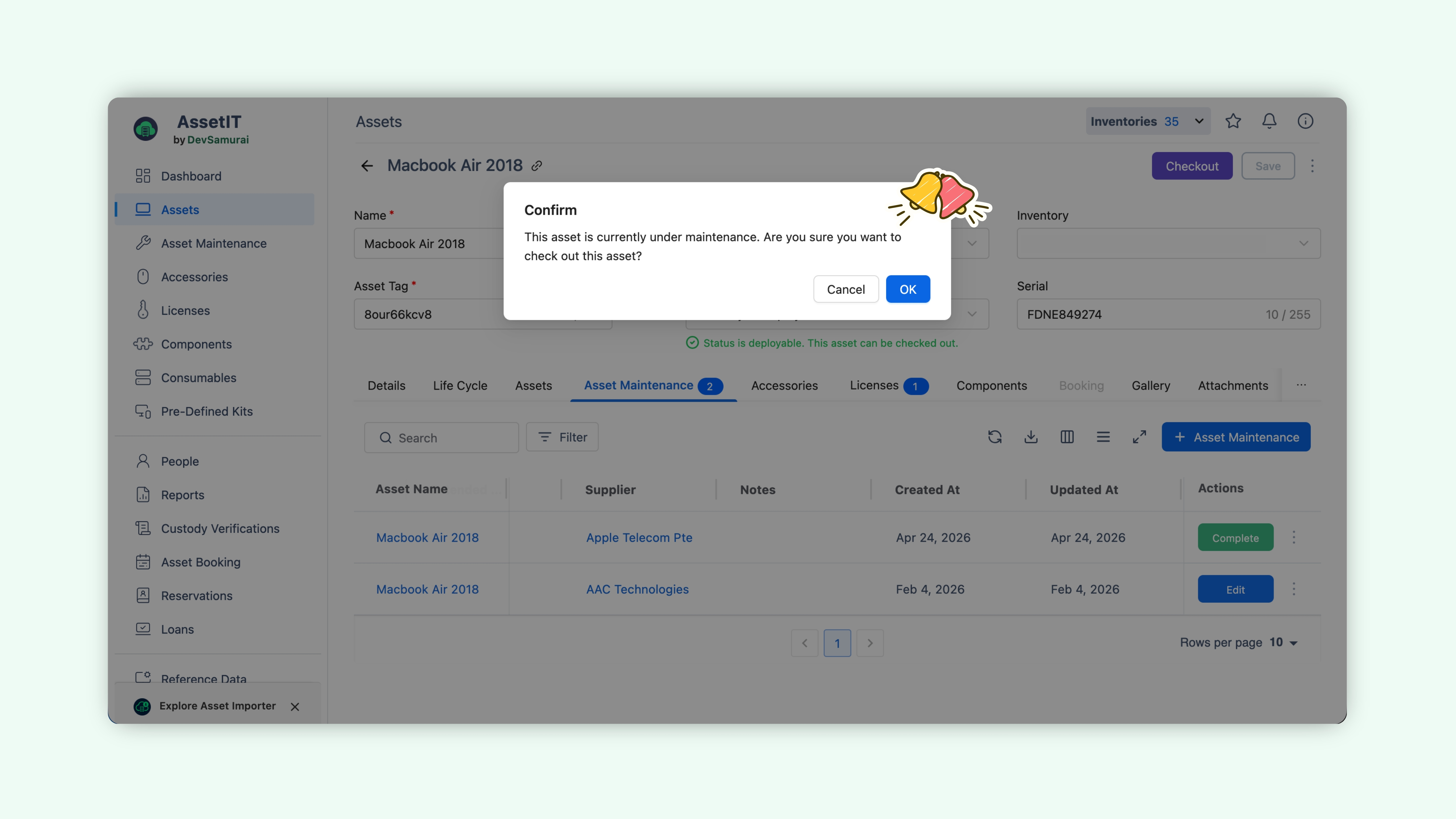Open the column settings icon
The image size is (1456, 819).
point(1067,437)
